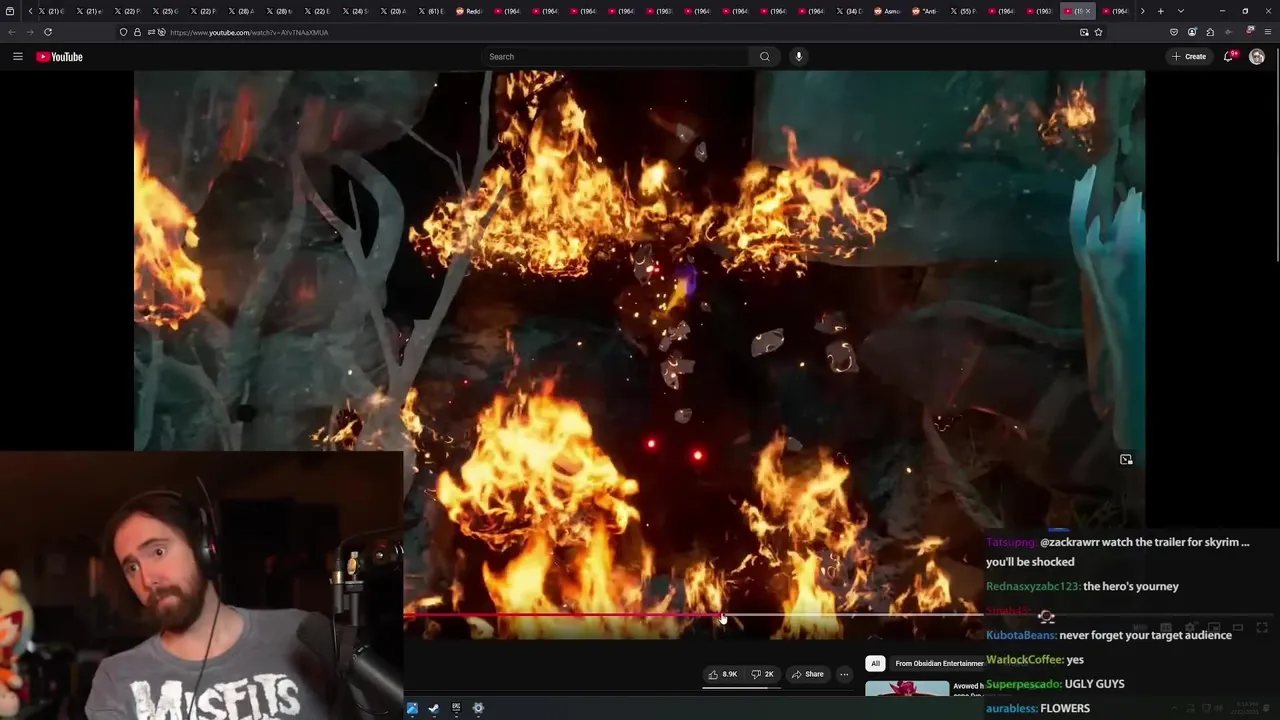The width and height of the screenshot is (1280, 720).
Task: Focus the YouTube search input field
Action: coord(615,57)
